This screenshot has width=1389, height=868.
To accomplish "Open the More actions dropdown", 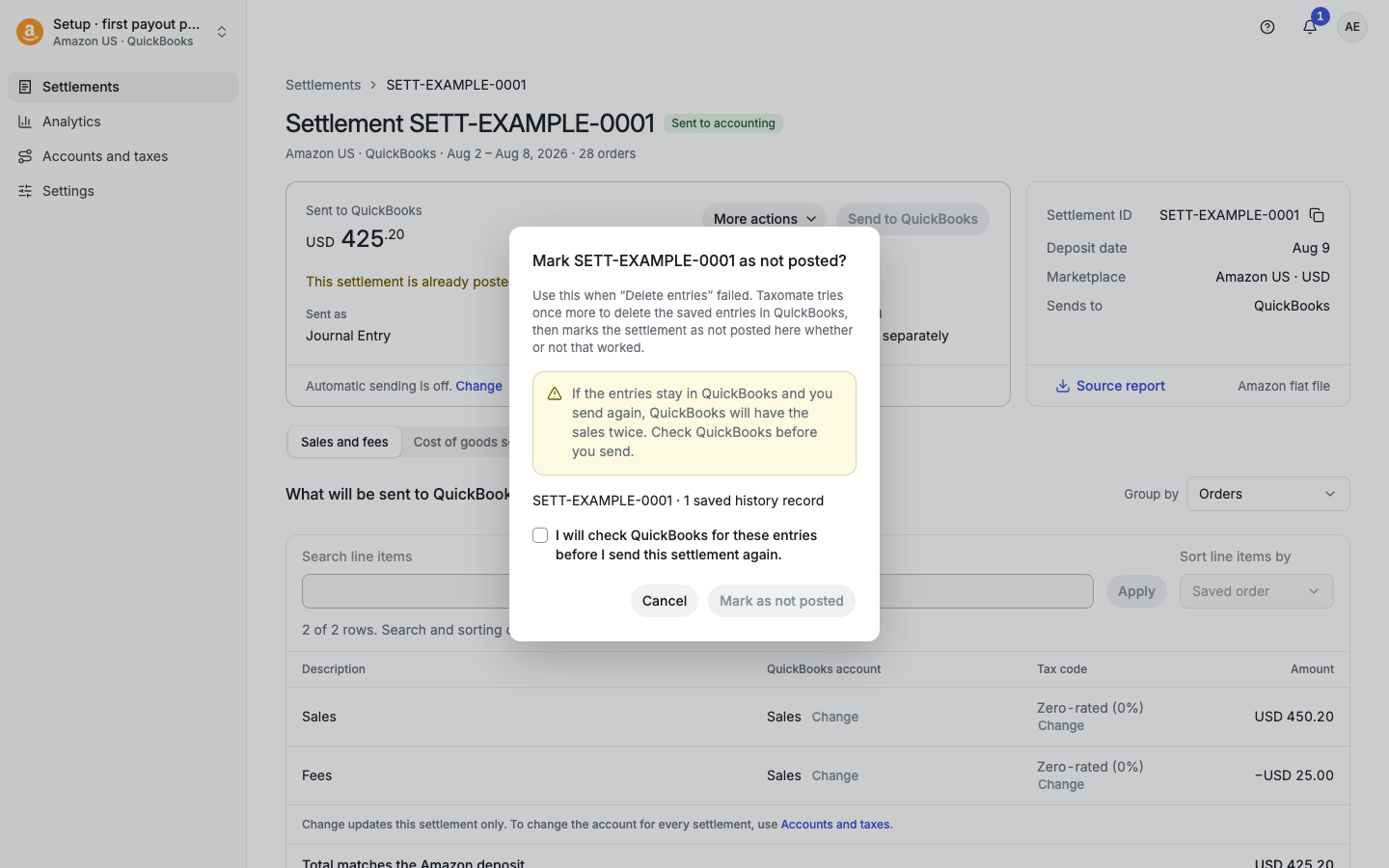I will click(x=764, y=219).
